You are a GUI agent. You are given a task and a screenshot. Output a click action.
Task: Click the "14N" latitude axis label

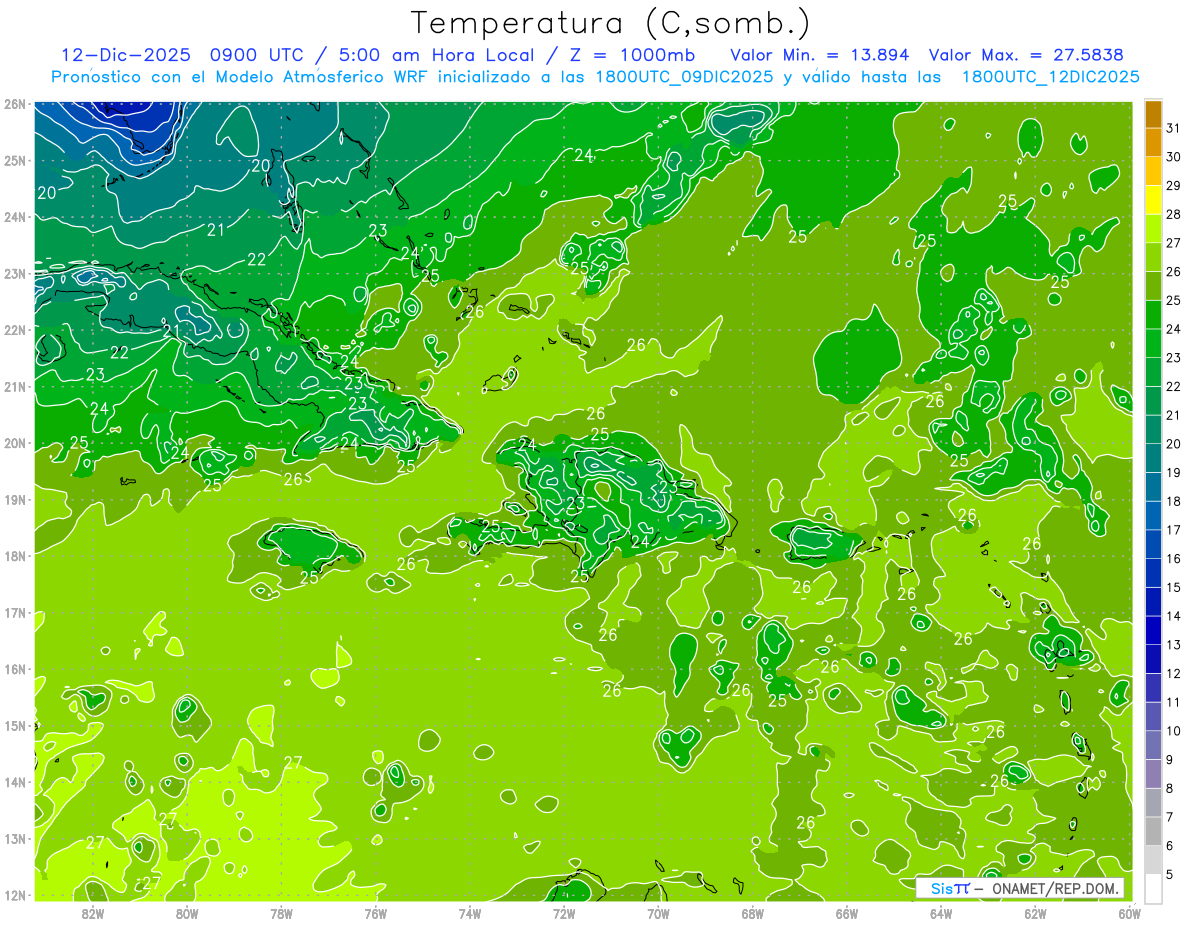coord(14,782)
